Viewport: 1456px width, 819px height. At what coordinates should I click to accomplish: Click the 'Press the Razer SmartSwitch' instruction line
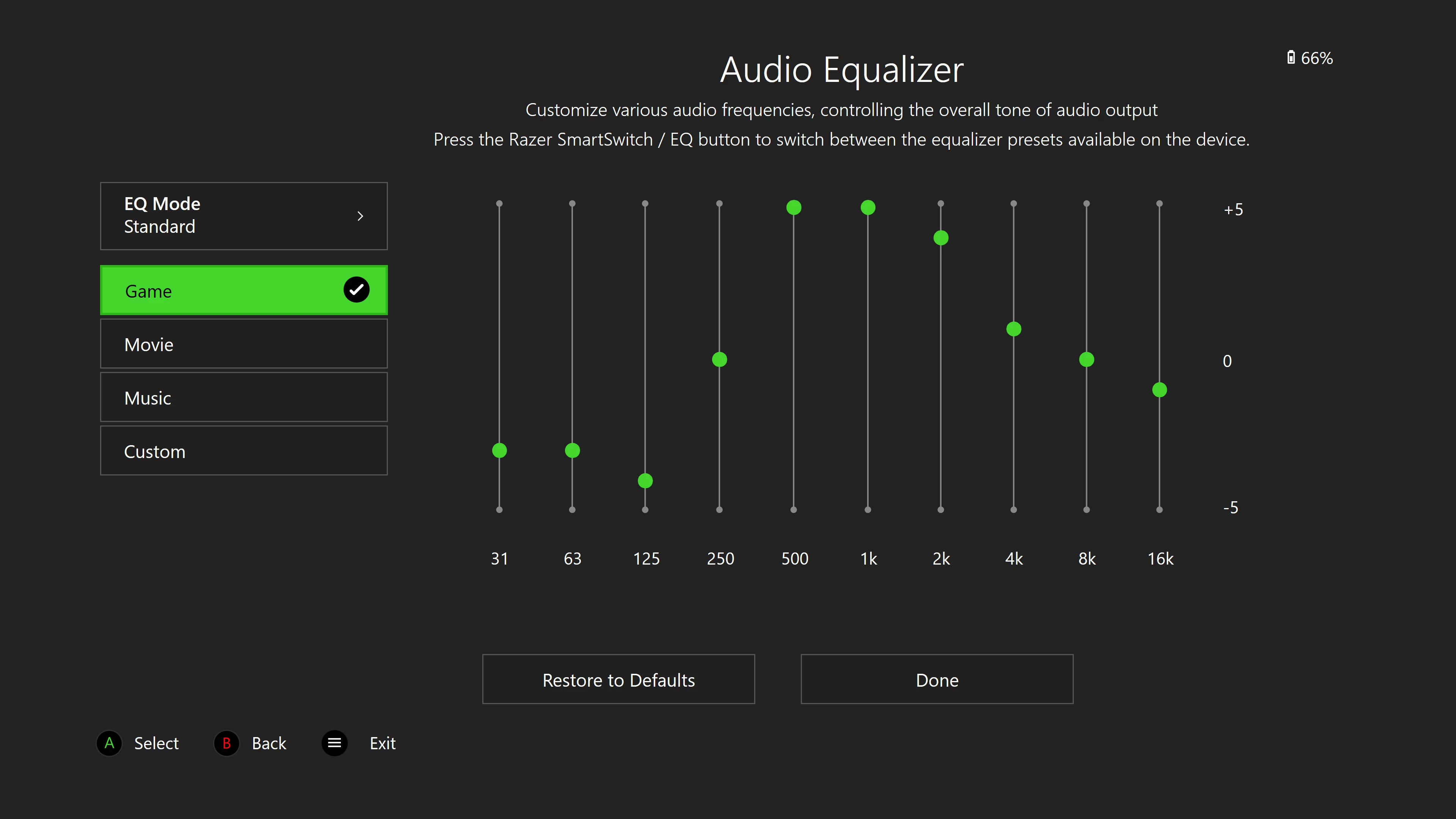tap(841, 140)
